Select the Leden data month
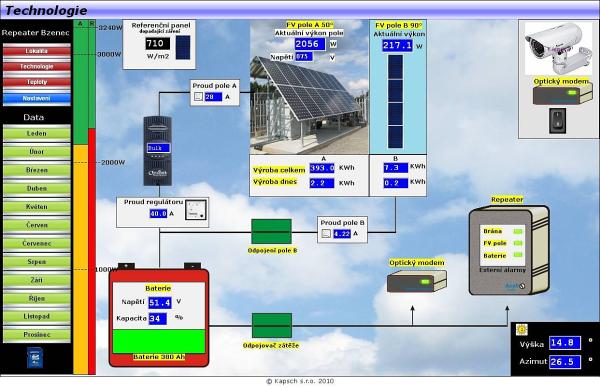600x388 pixels. (37, 134)
